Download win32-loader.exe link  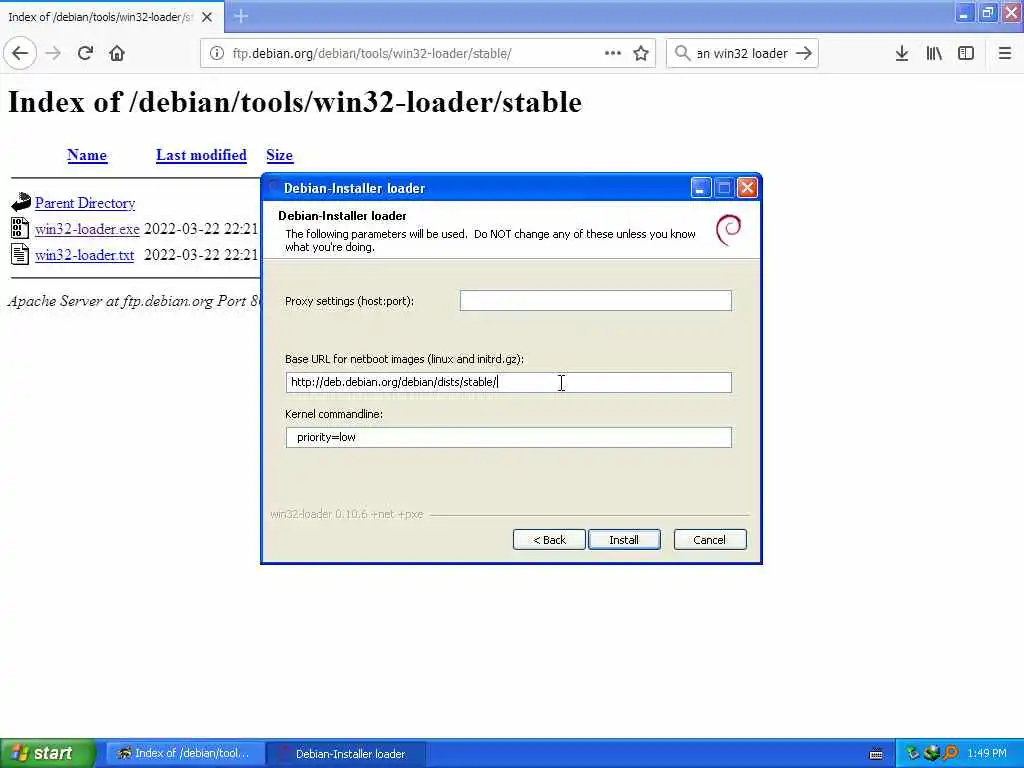pos(87,229)
